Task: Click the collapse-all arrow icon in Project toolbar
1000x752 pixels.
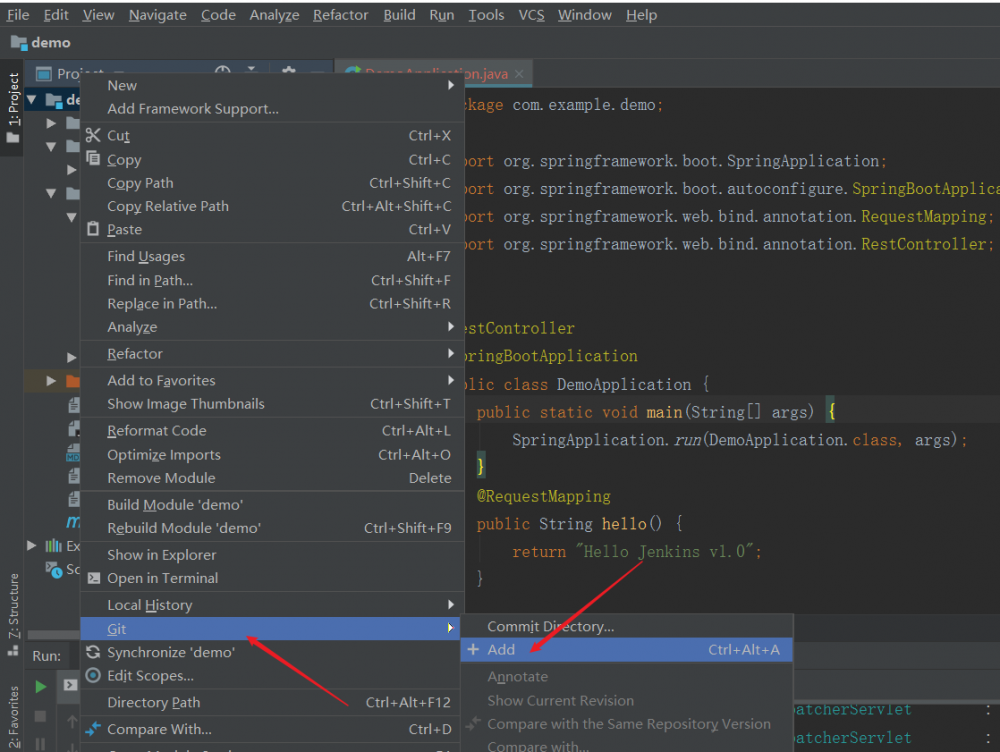Action: click(x=252, y=72)
